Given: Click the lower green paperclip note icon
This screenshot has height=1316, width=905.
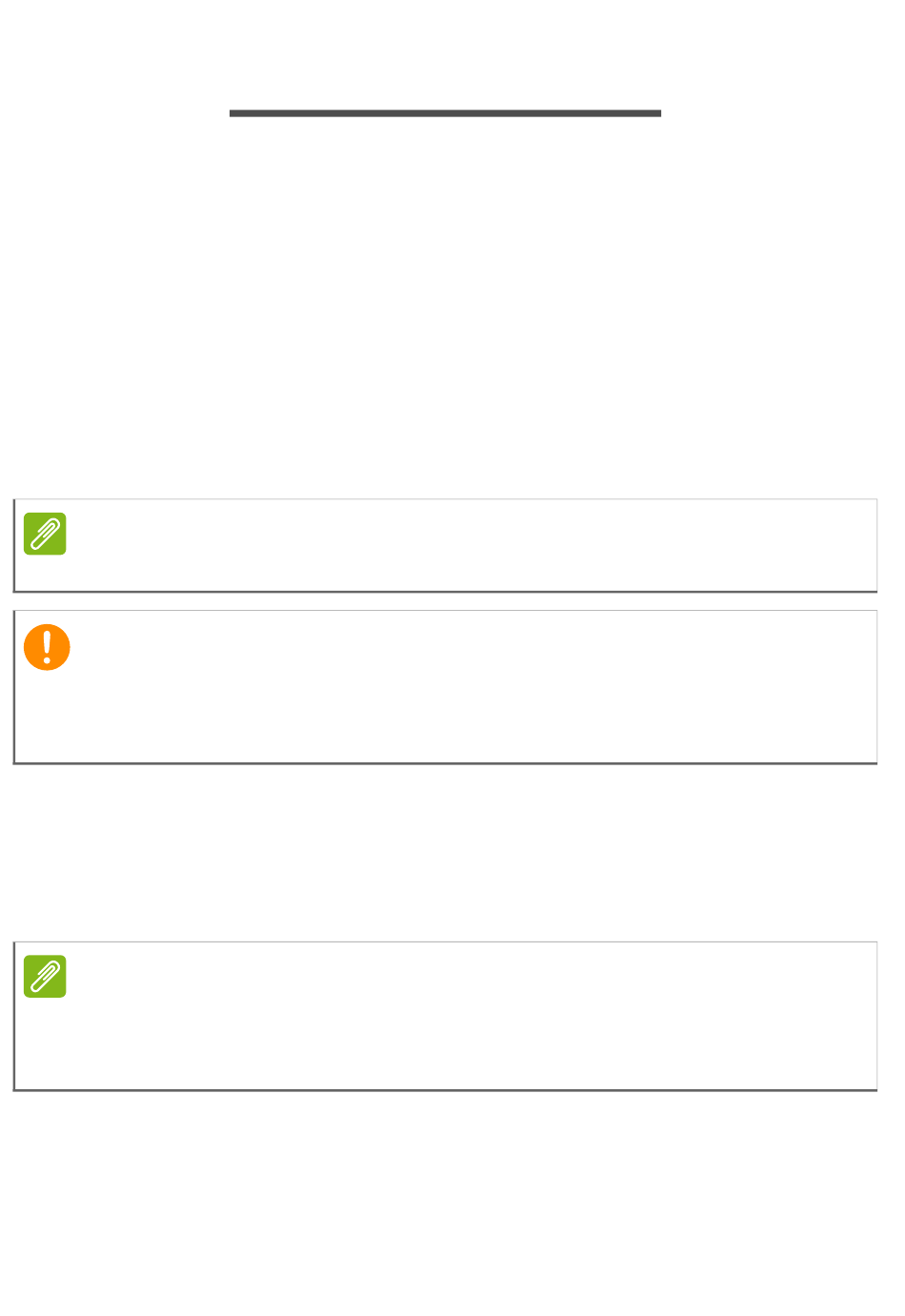Looking at the screenshot, I should pos(45,976).
